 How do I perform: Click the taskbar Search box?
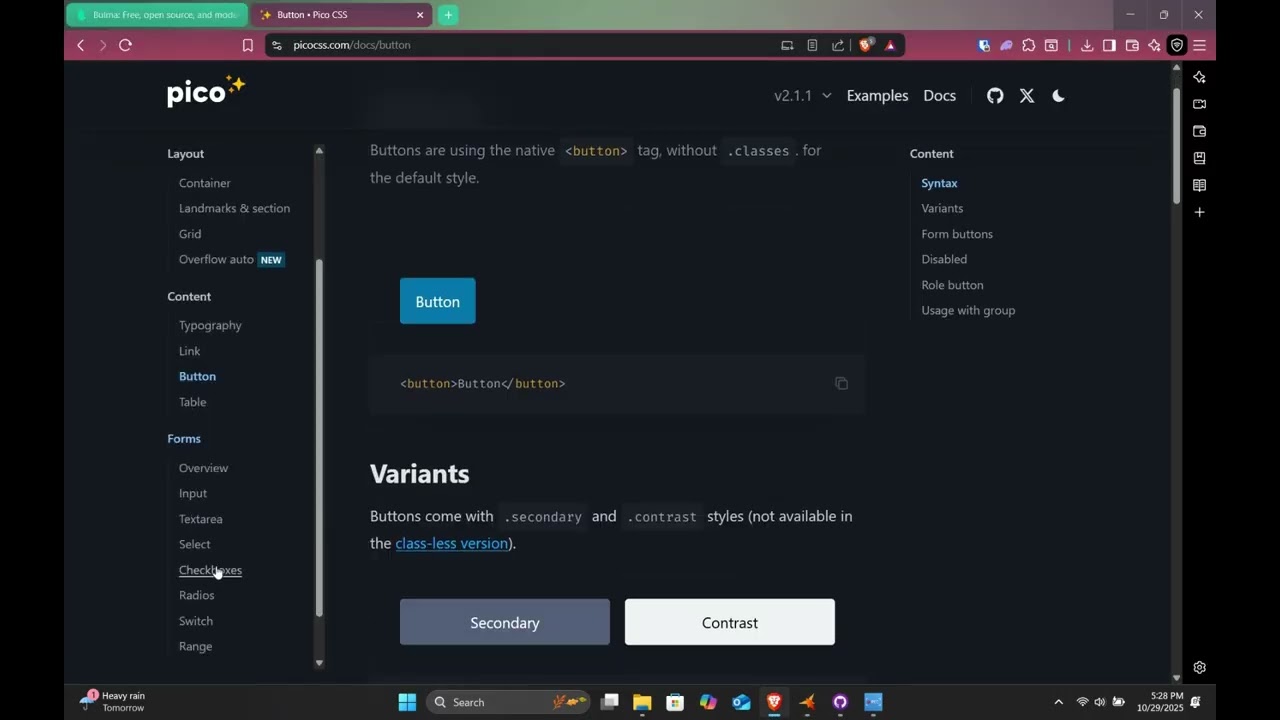tap(508, 702)
